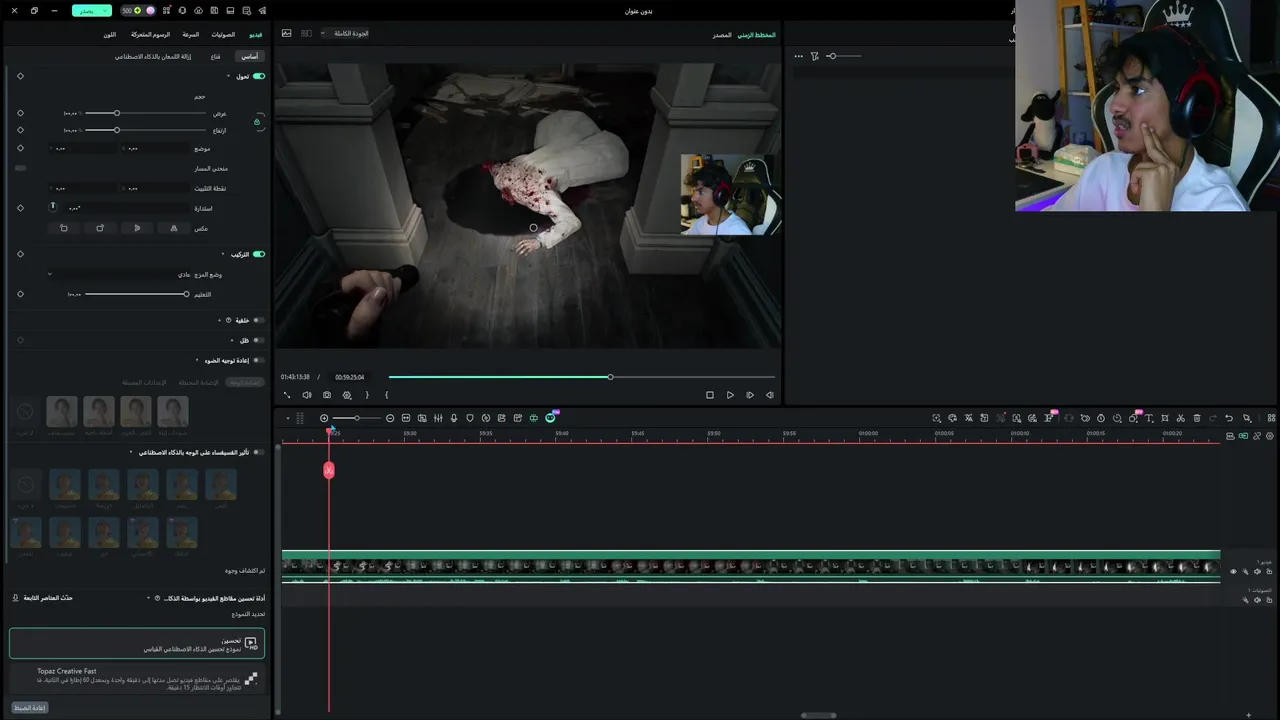Toggle the تحول (Transform) switch
Viewport: 1280px width, 720px height.
click(259, 76)
